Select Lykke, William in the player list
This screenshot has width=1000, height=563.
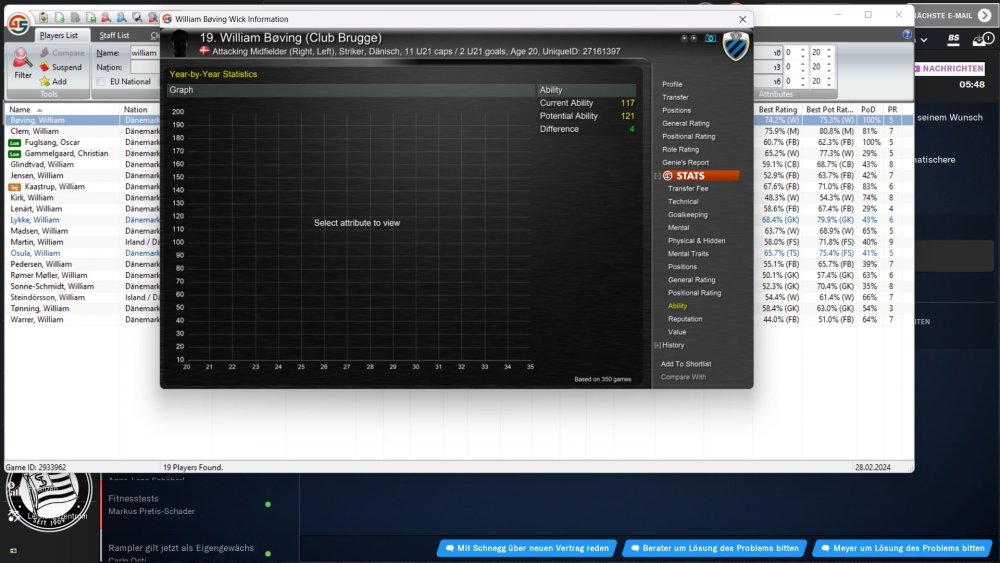click(35, 220)
